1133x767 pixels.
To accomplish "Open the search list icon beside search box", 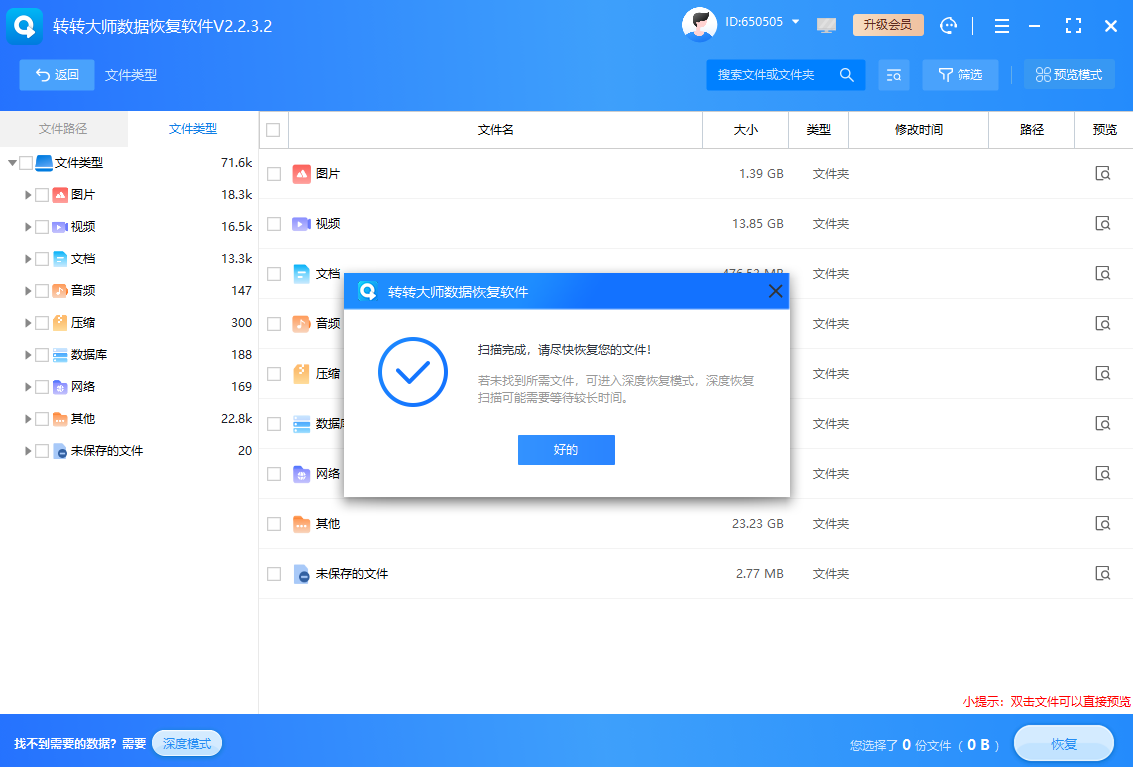I will tap(894, 75).
